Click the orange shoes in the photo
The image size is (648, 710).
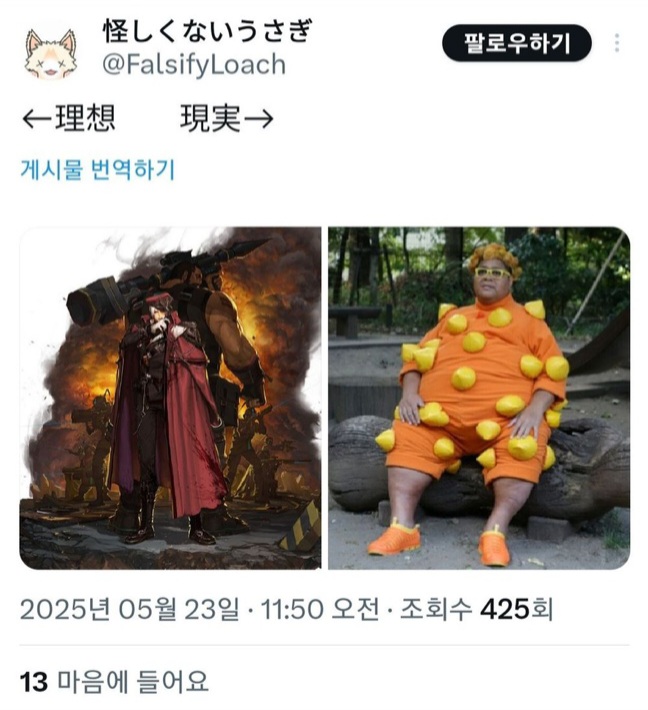pyautogui.click(x=438, y=542)
